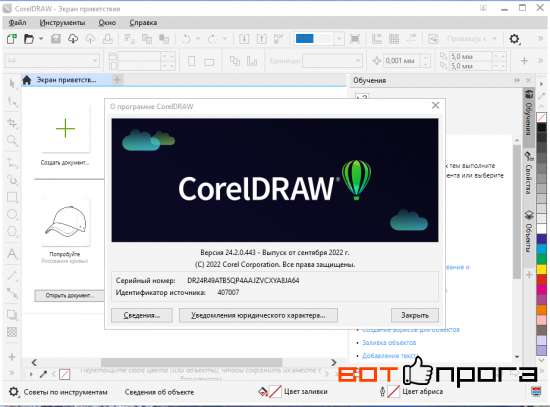Pick the yellow palette swatch
Image resolution: width=550 pixels, height=407 pixels.
pyautogui.click(x=542, y=269)
